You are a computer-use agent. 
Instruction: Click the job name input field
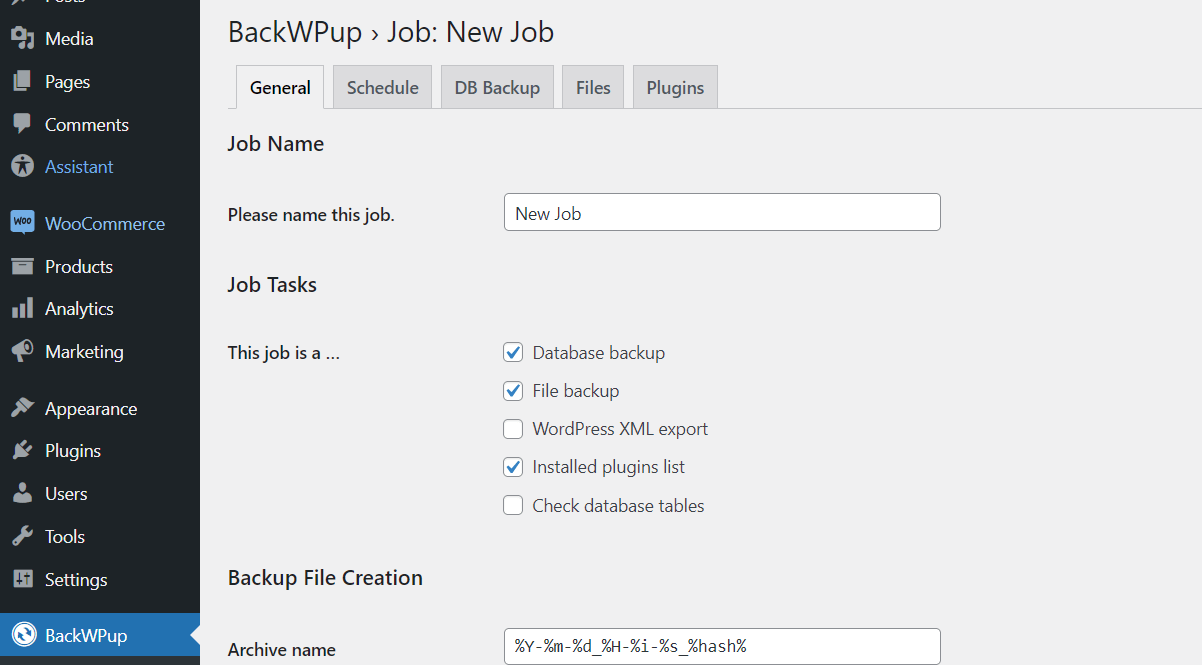[x=722, y=212]
